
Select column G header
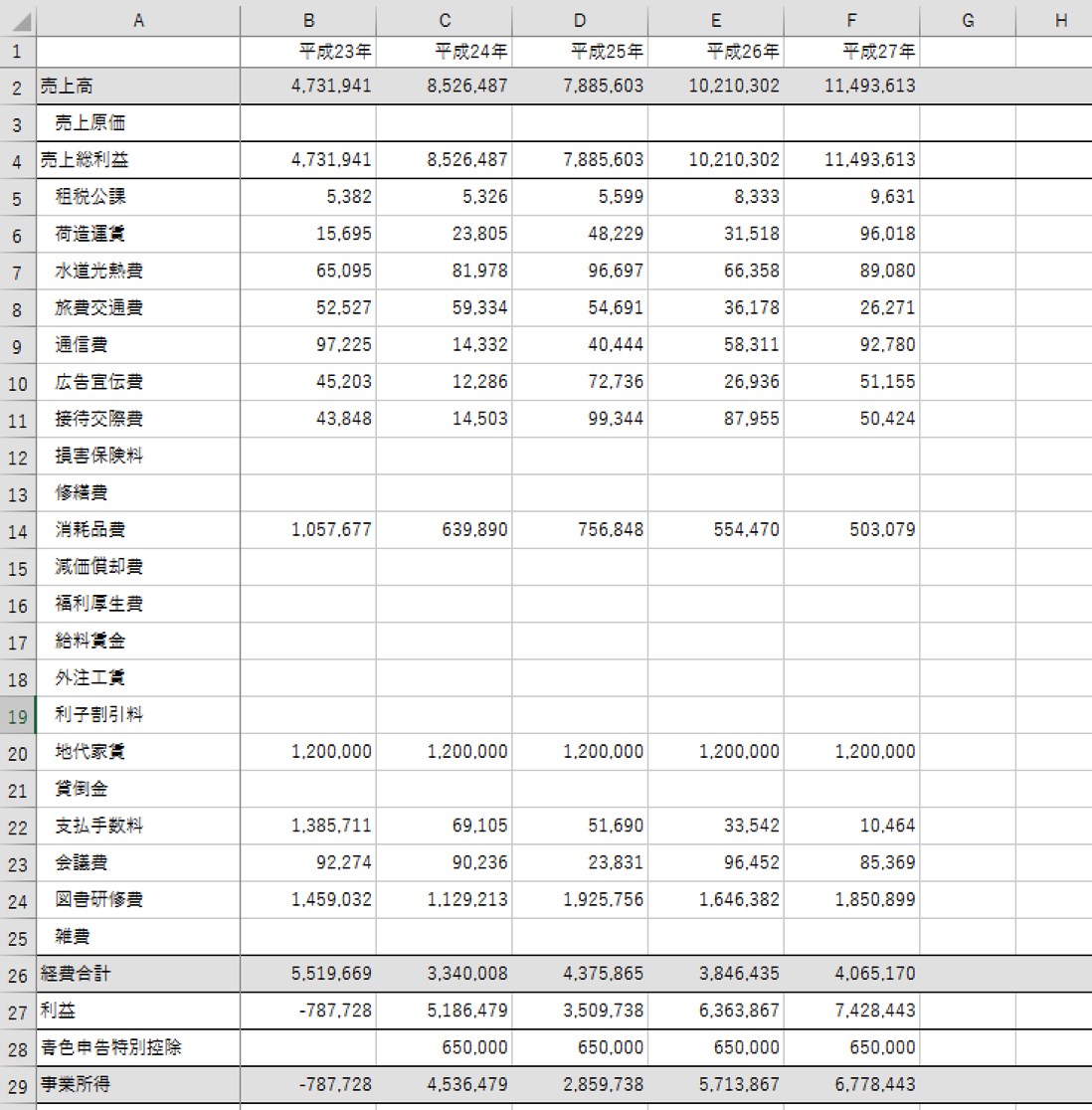(967, 20)
